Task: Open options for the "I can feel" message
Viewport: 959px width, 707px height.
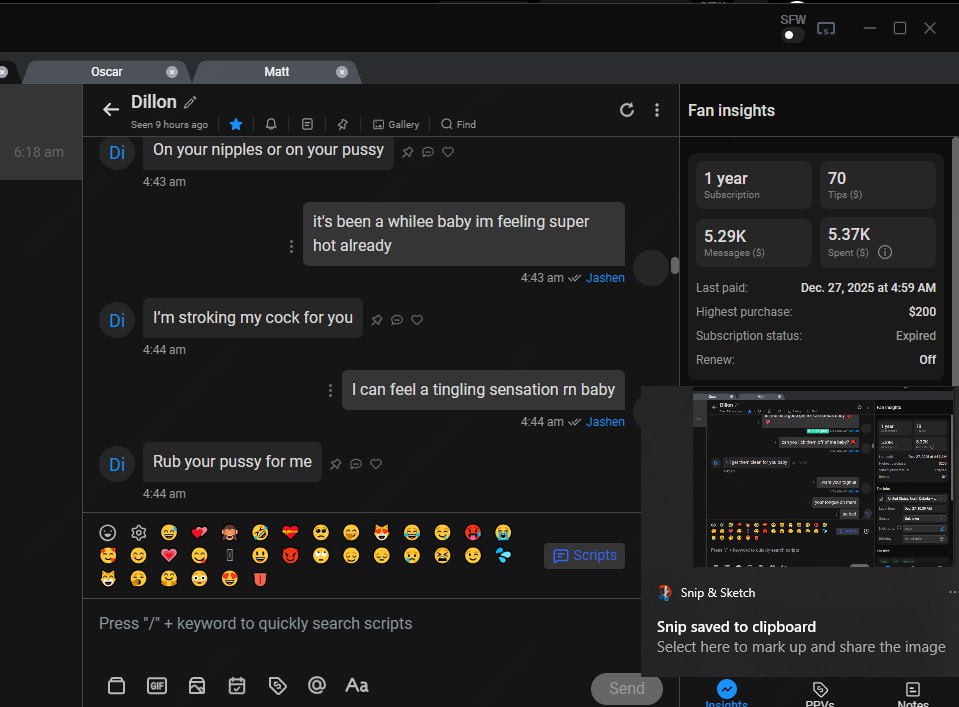Action: pyautogui.click(x=330, y=390)
